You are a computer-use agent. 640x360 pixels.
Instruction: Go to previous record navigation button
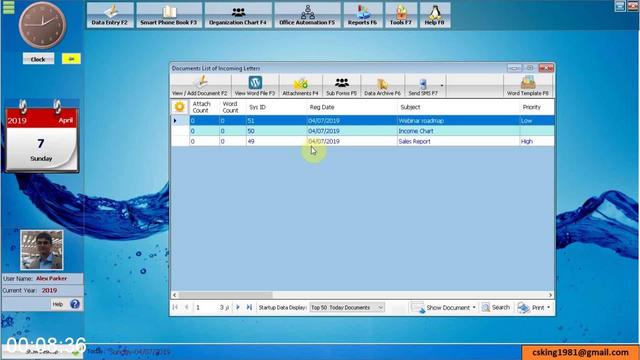(187, 307)
